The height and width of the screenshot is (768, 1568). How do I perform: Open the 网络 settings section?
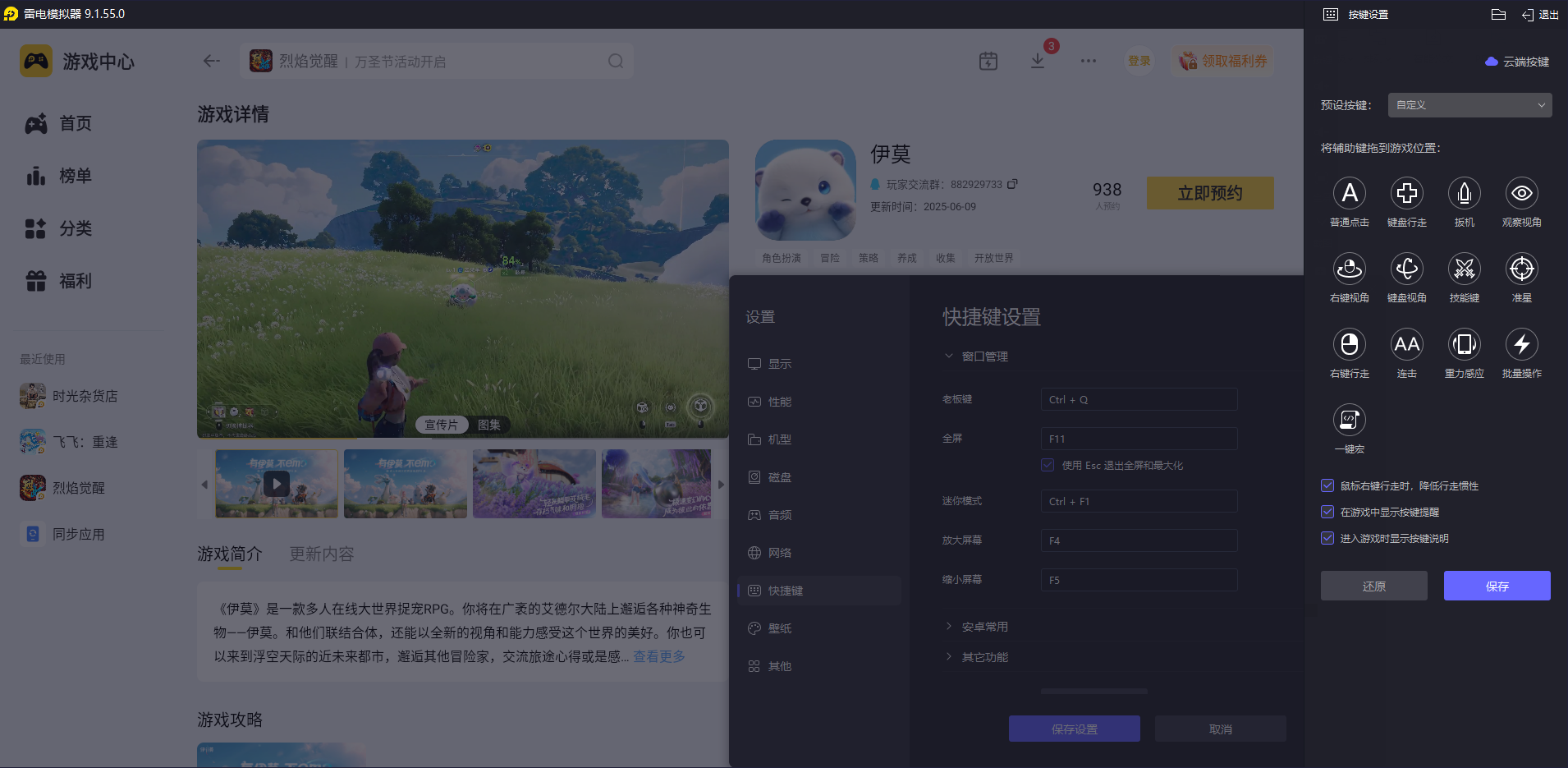tap(779, 552)
